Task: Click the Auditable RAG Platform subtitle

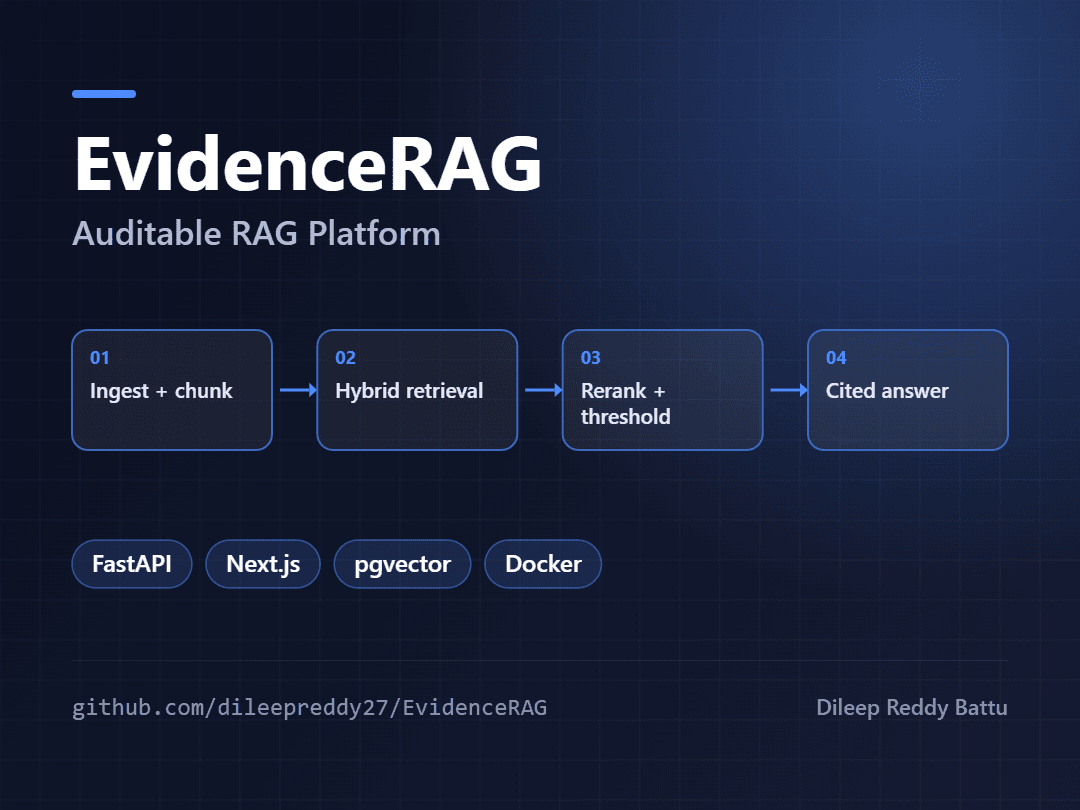Action: click(256, 233)
